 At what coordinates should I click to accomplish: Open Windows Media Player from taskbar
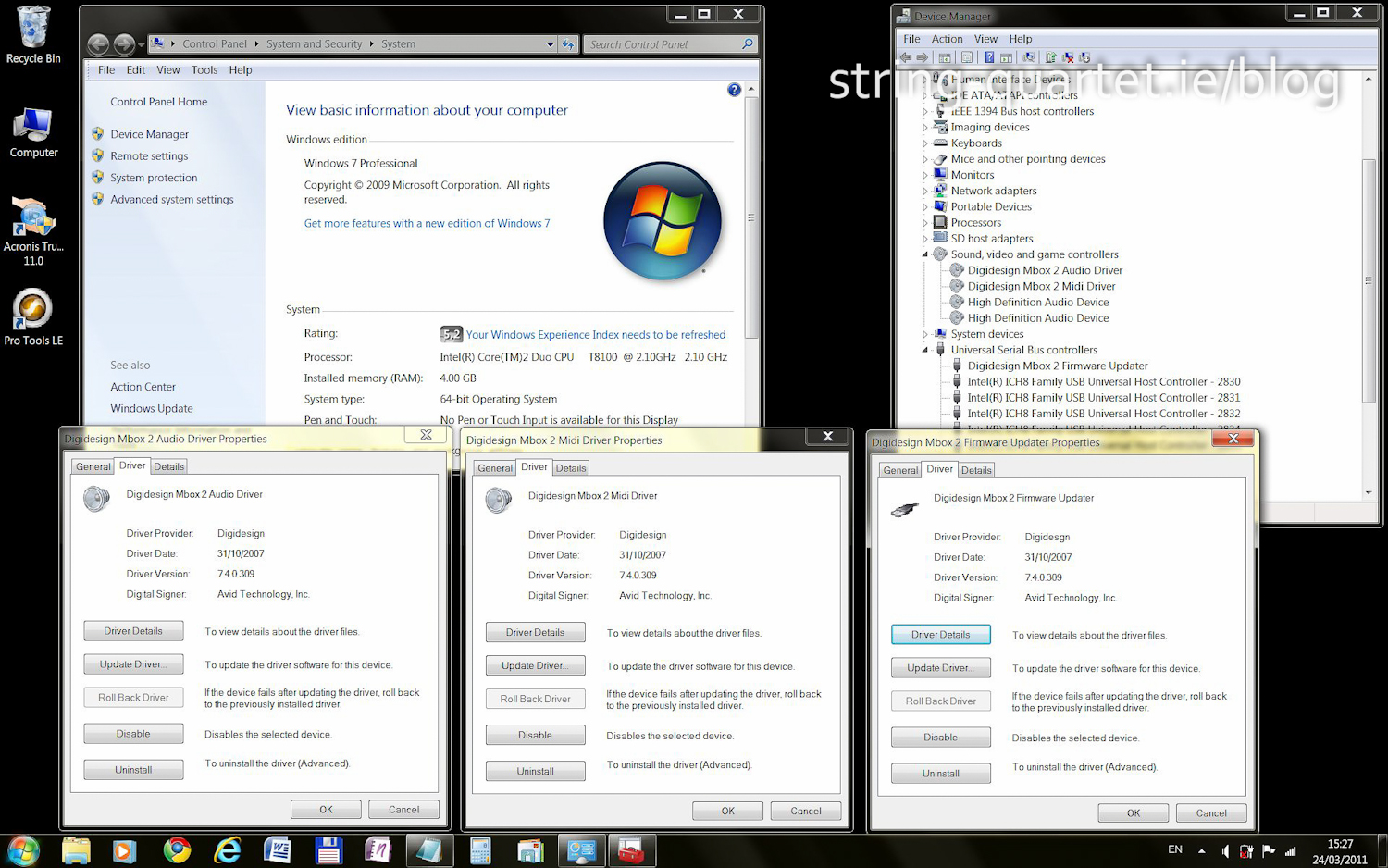[125, 850]
